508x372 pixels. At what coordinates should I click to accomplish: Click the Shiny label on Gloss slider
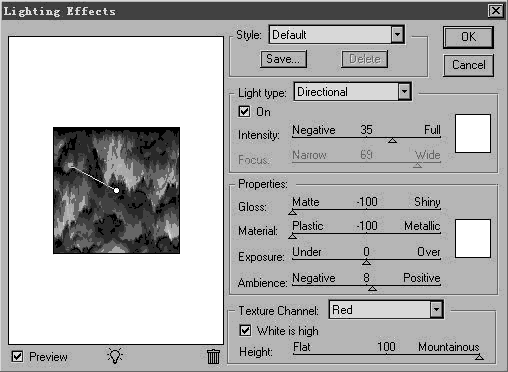point(427,202)
